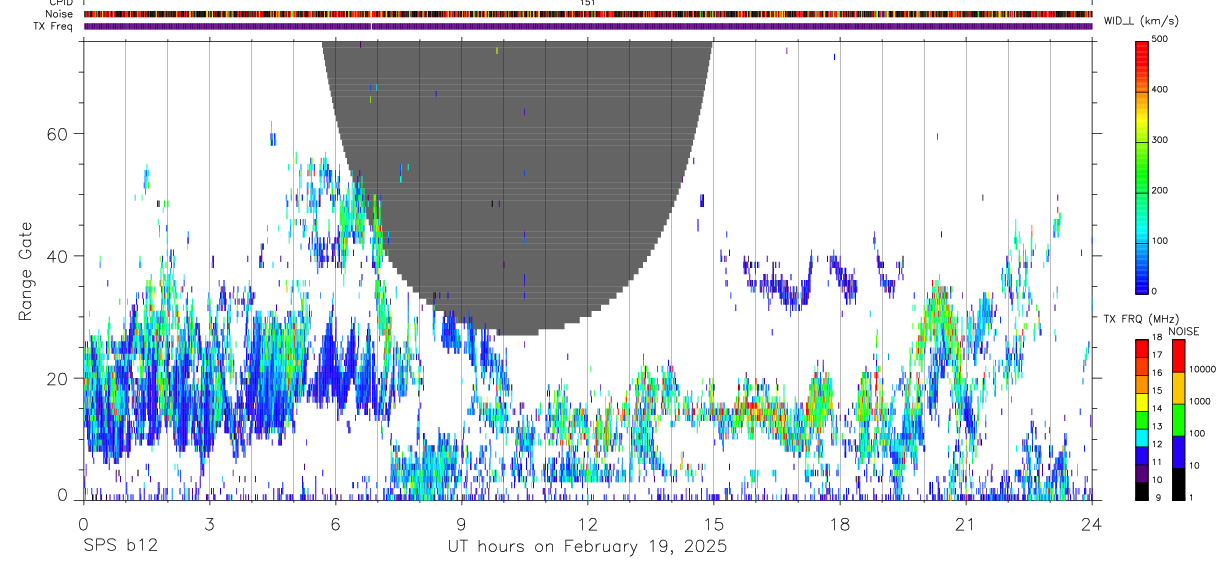Click the 11 tick on the TX FRQ legend
The height and width of the screenshot is (567, 1228).
(1157, 462)
